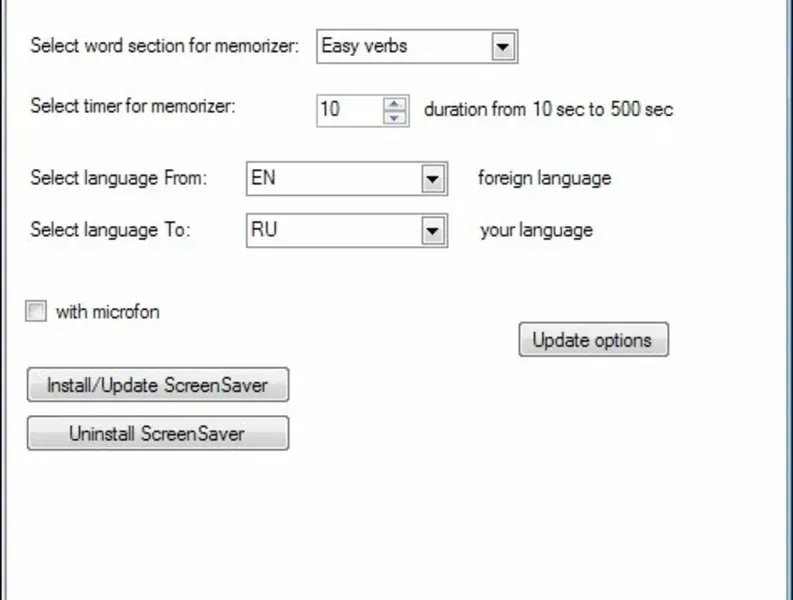
Task: Decrease timer with the down spinner arrow
Action: [x=396, y=116]
